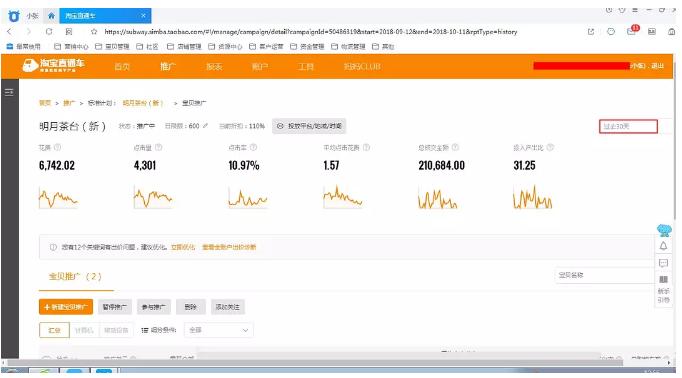
Task: Refresh the page with the reload icon
Action: coord(49,32)
